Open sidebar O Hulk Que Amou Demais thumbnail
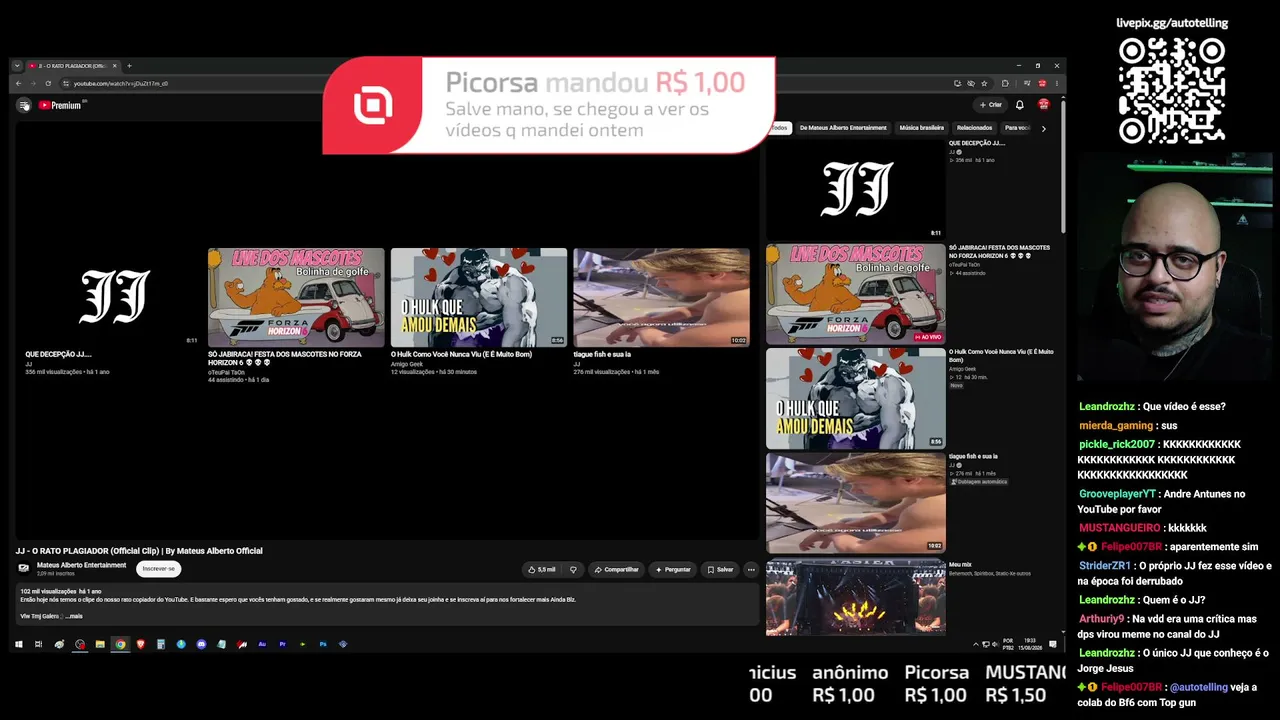 pyautogui.click(x=855, y=398)
